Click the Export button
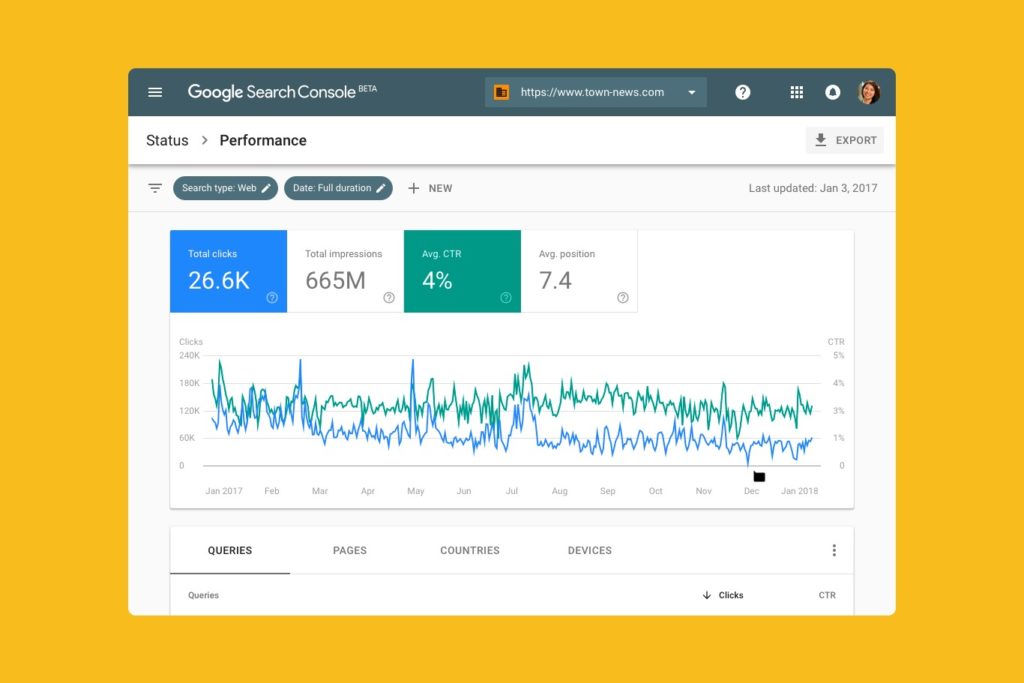Screen dimensions: 1024x683 coord(845,140)
